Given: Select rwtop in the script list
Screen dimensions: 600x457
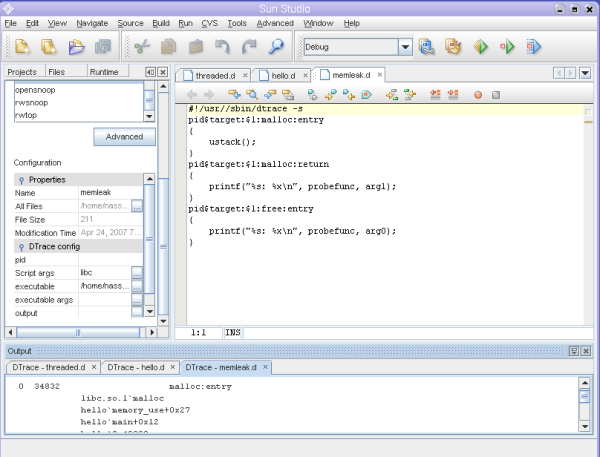Looking at the screenshot, I should pyautogui.click(x=26, y=115).
